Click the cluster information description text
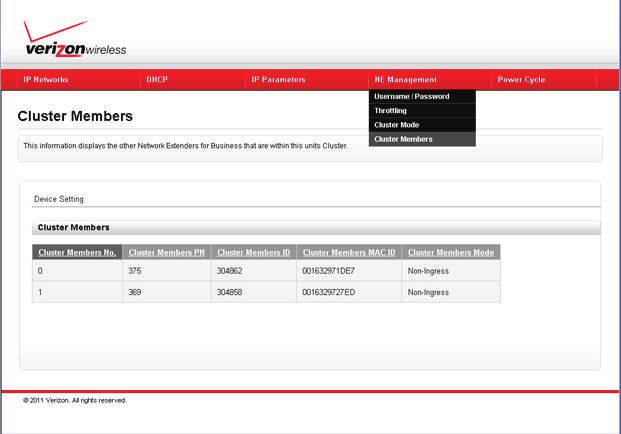This screenshot has width=621, height=434. tap(185, 146)
